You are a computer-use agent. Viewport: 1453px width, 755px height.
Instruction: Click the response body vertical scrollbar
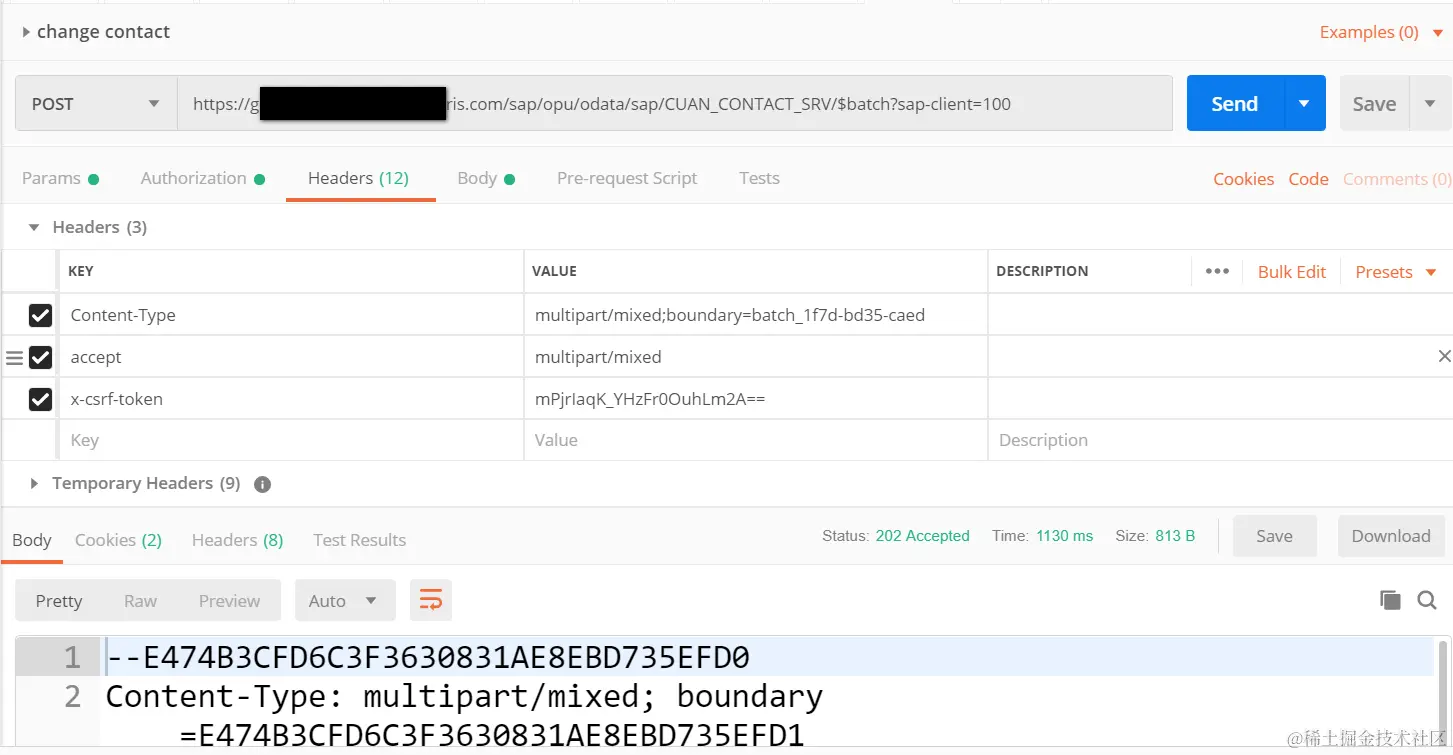point(1442,690)
